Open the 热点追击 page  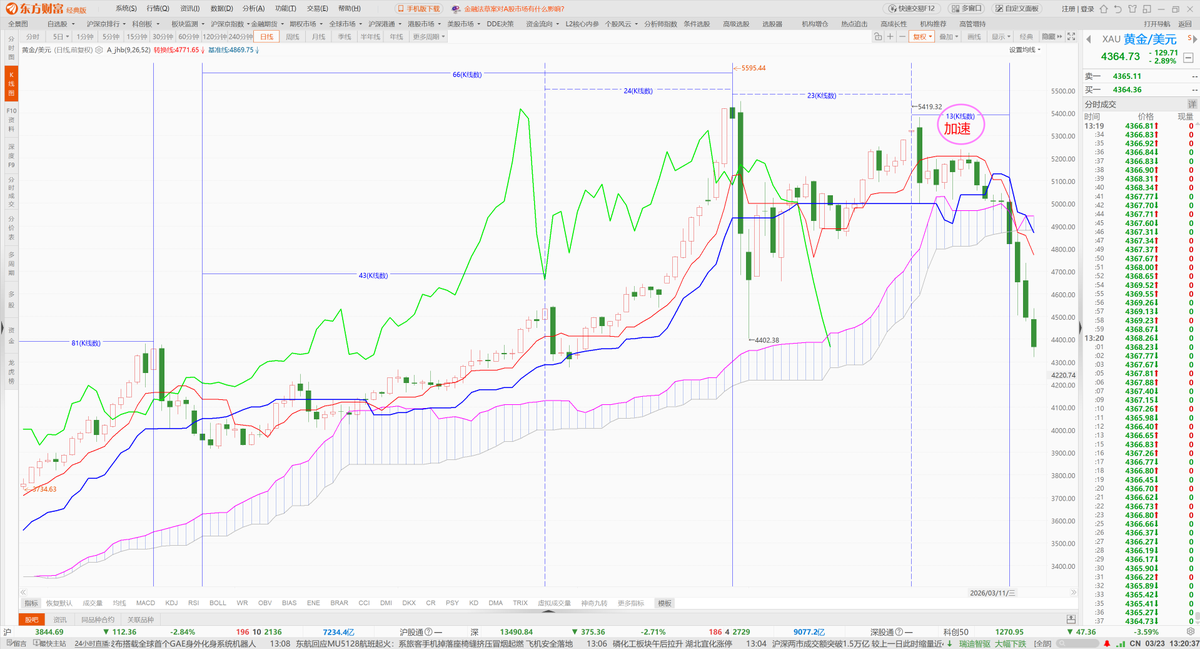(853, 22)
